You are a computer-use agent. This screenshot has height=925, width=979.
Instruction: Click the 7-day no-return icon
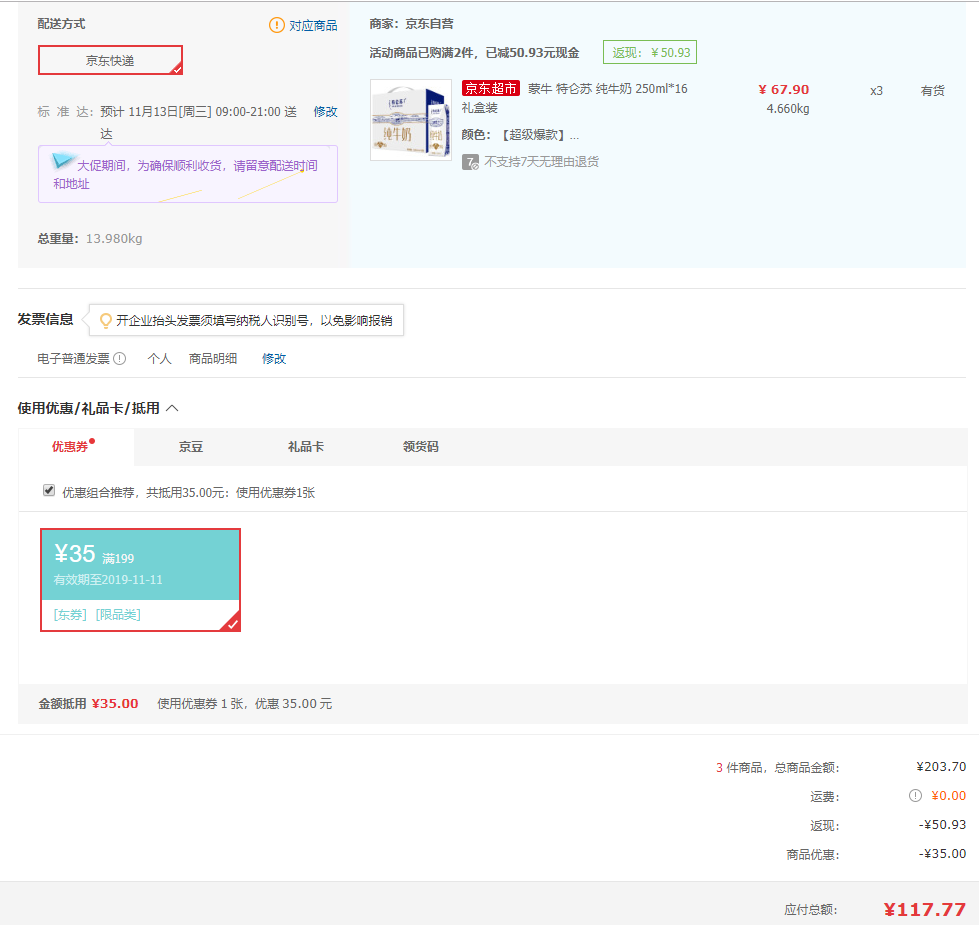pyautogui.click(x=470, y=162)
